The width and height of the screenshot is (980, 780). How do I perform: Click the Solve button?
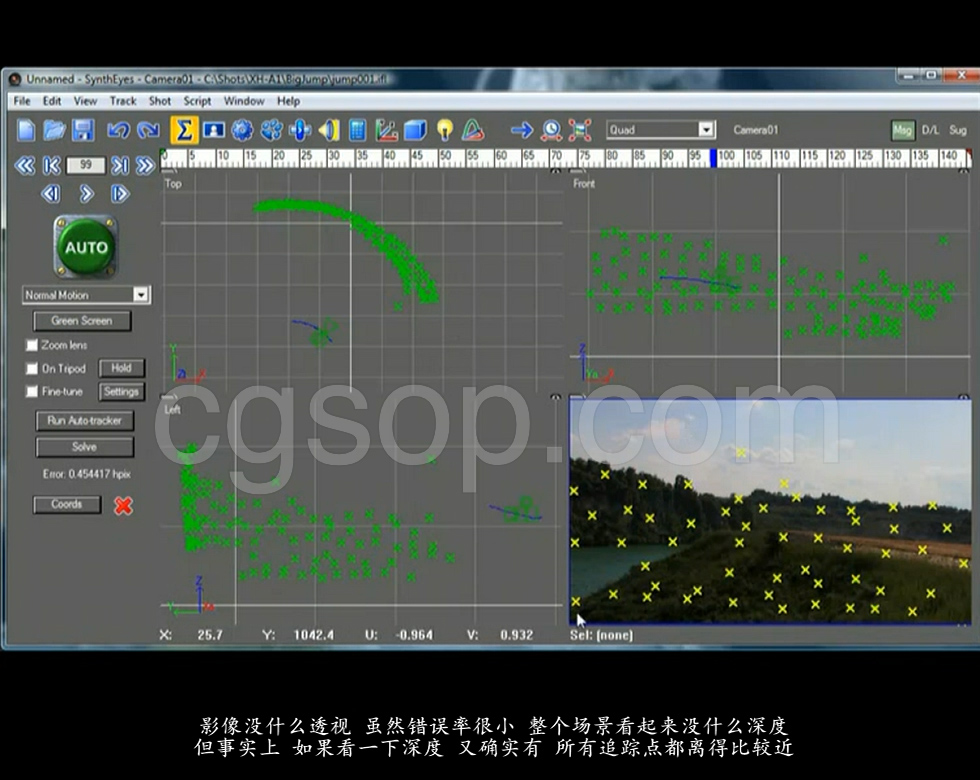84,447
